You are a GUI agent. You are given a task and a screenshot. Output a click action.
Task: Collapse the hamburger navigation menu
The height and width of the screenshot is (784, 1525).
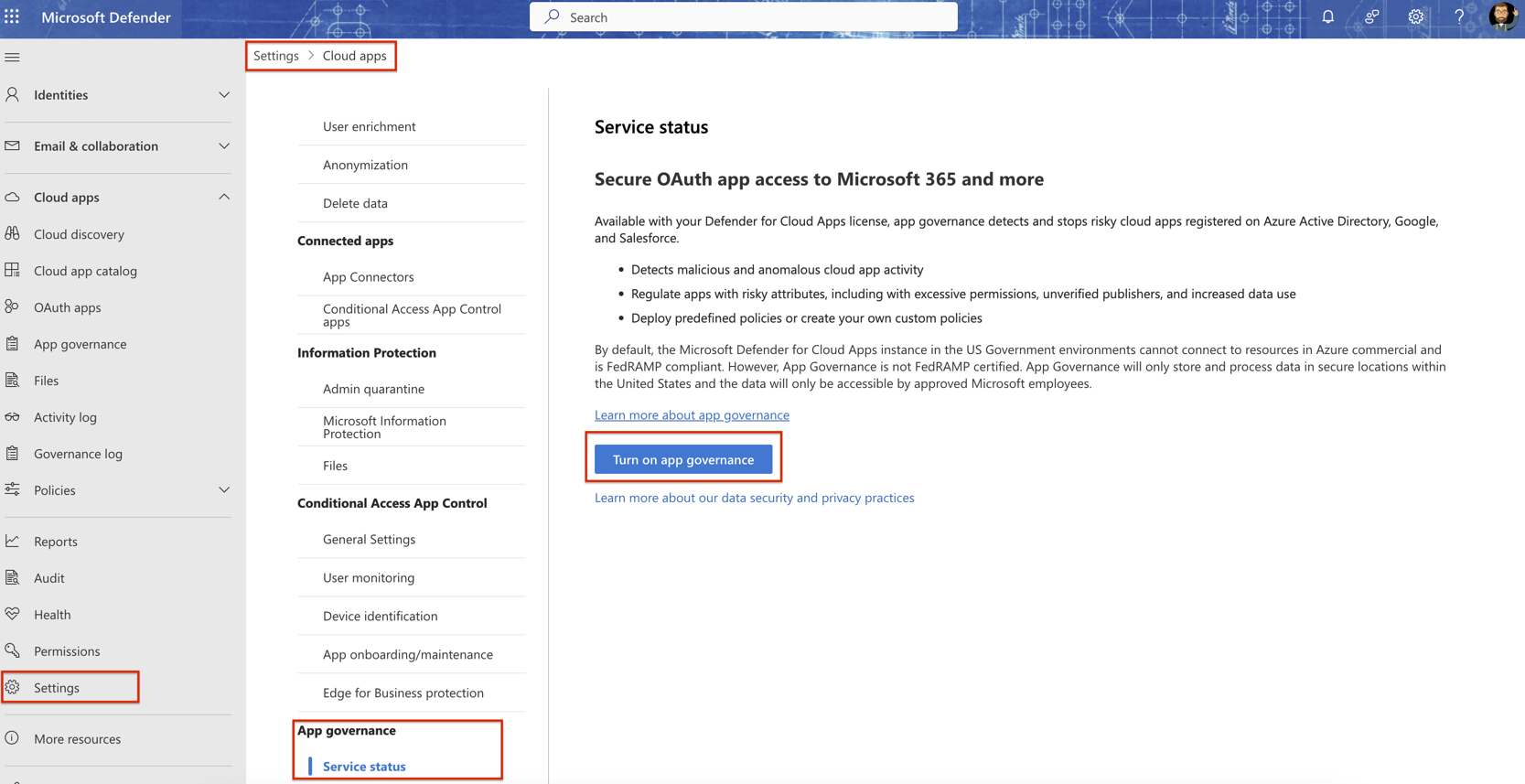(x=13, y=58)
